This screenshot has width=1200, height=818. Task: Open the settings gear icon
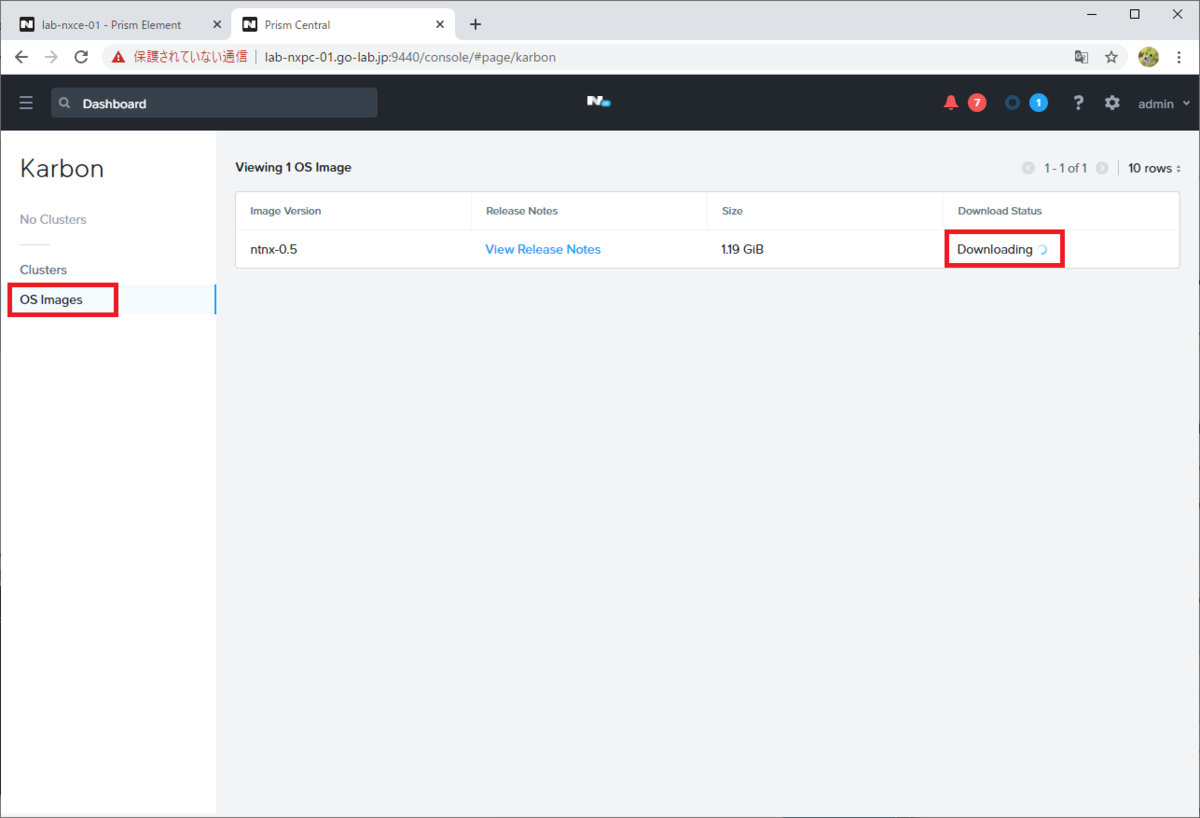[x=1112, y=103]
